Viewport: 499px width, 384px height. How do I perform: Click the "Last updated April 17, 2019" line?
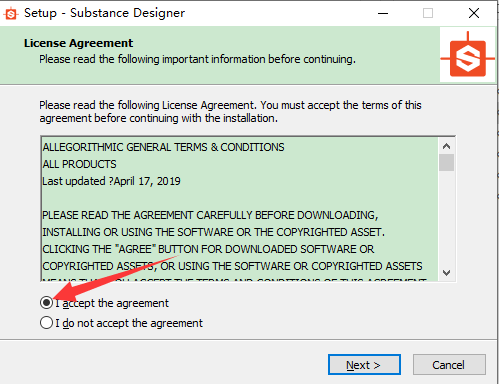pos(111,181)
